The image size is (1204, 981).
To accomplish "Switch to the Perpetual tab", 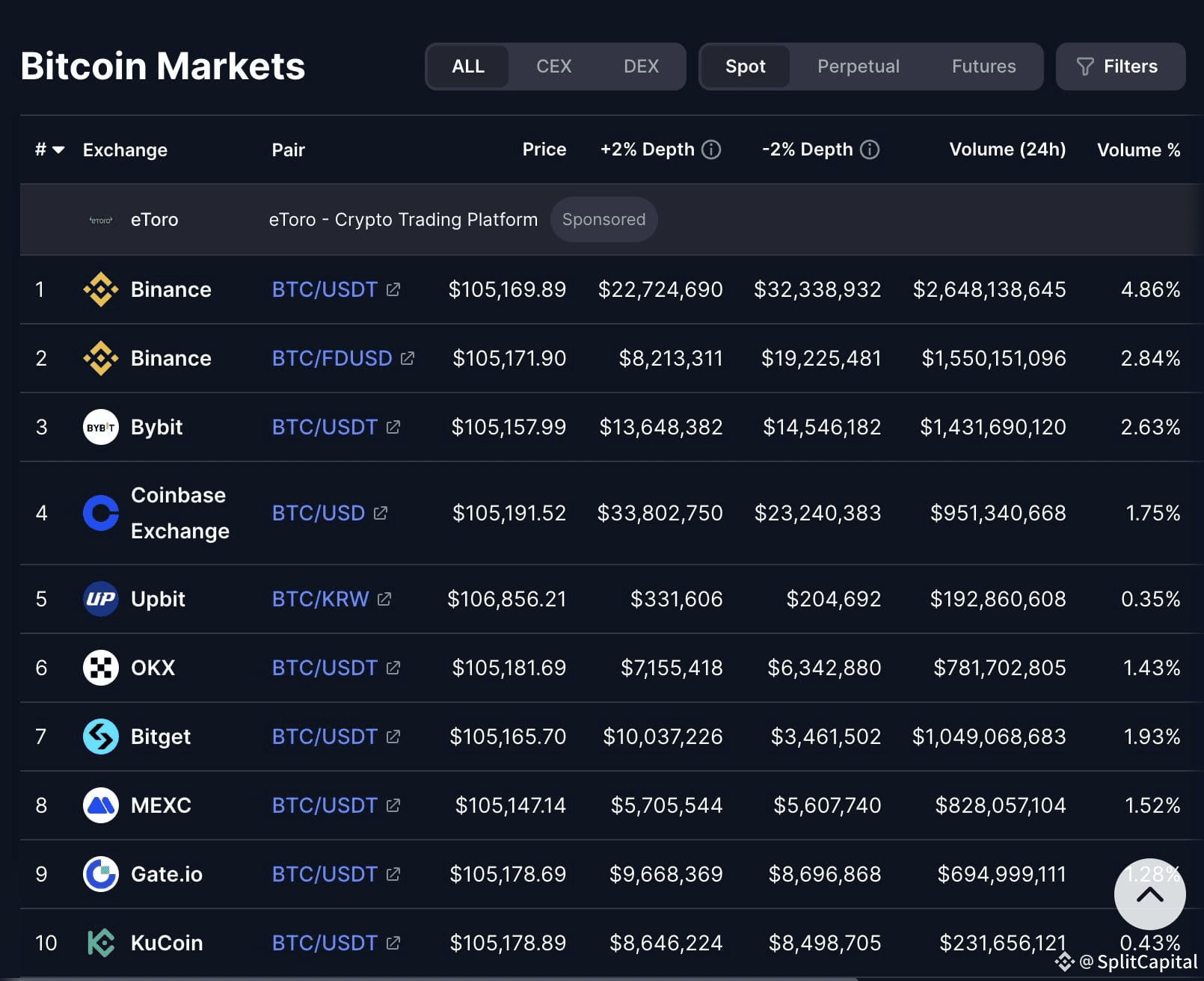I will (x=859, y=67).
